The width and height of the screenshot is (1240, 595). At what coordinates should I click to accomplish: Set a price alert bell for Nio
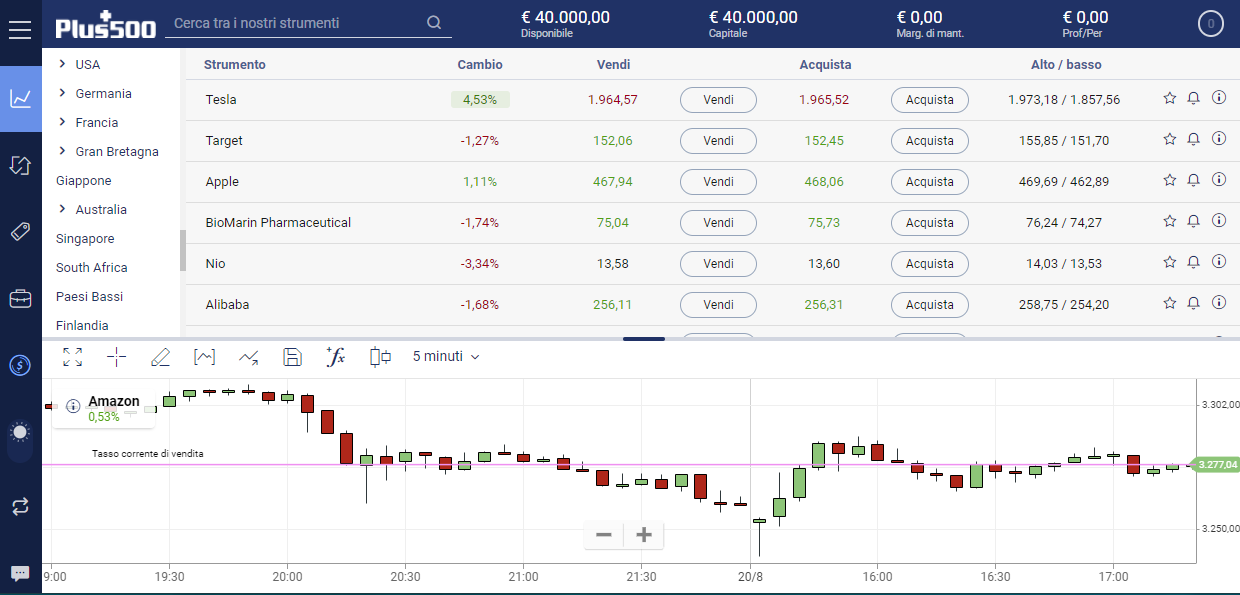pos(1194,262)
